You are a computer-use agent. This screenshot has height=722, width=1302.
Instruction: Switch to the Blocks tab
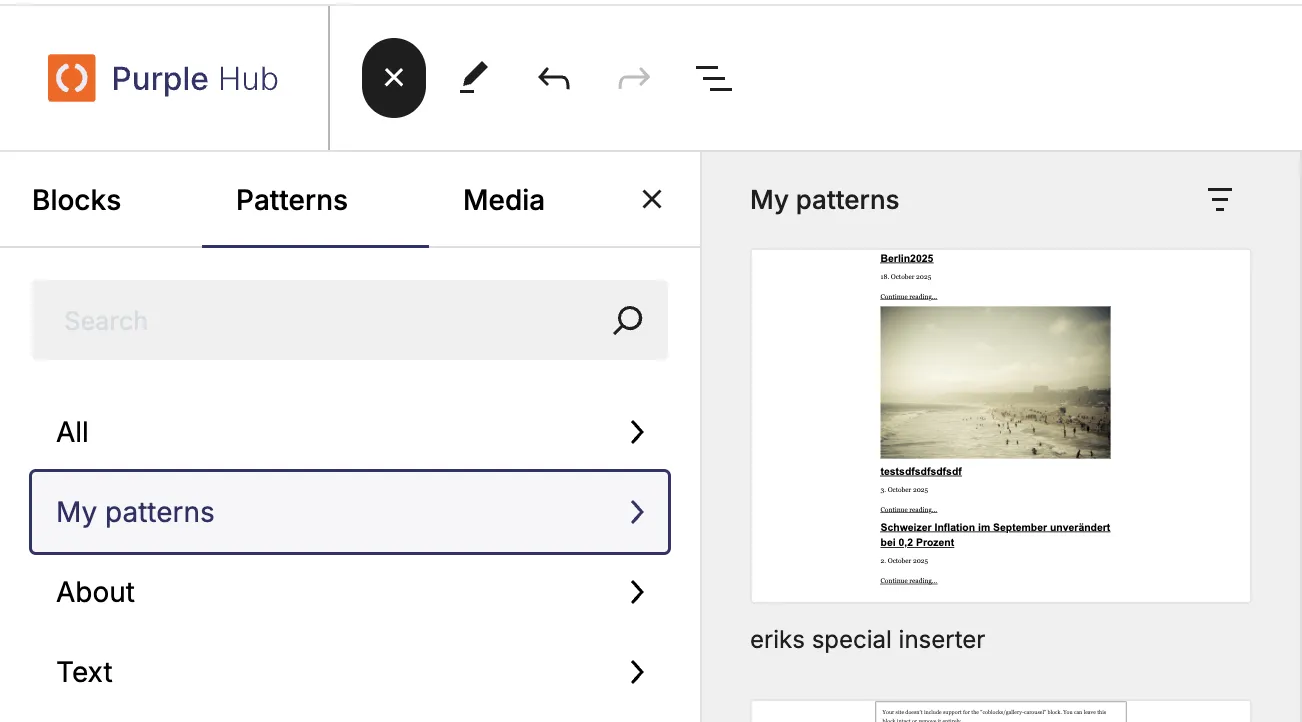pos(77,200)
